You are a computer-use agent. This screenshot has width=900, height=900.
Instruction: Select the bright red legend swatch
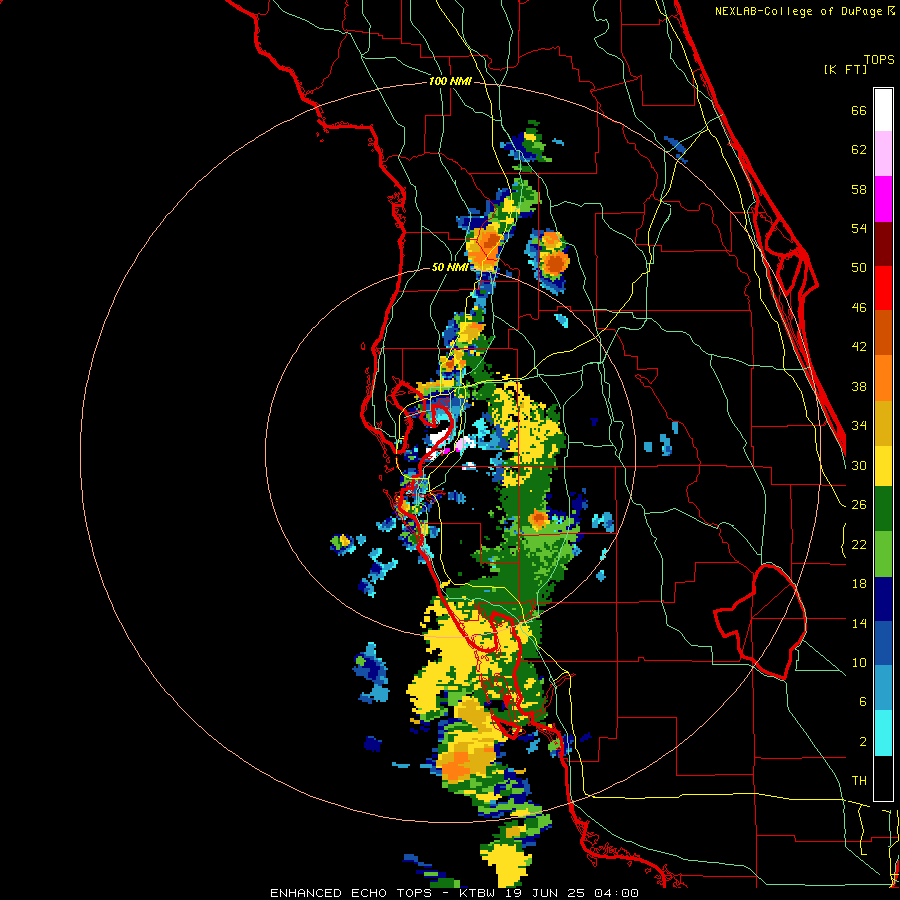(x=883, y=288)
